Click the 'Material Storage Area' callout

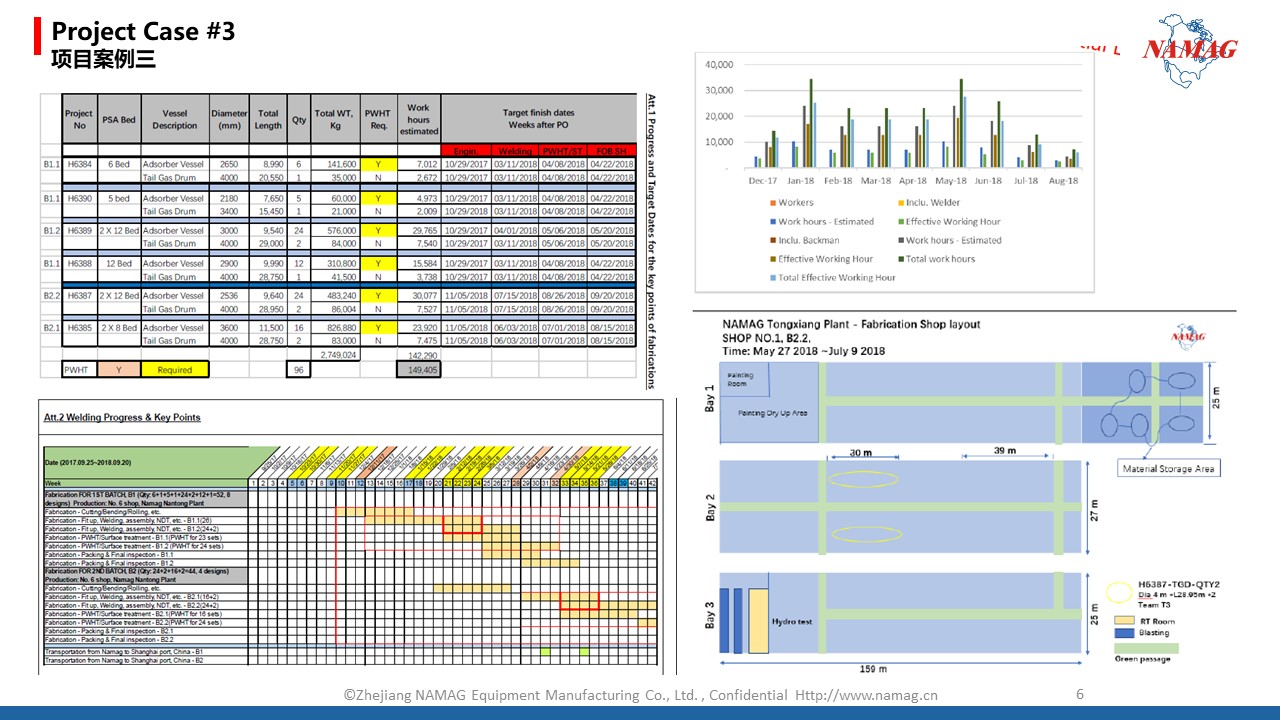pyautogui.click(x=1167, y=469)
